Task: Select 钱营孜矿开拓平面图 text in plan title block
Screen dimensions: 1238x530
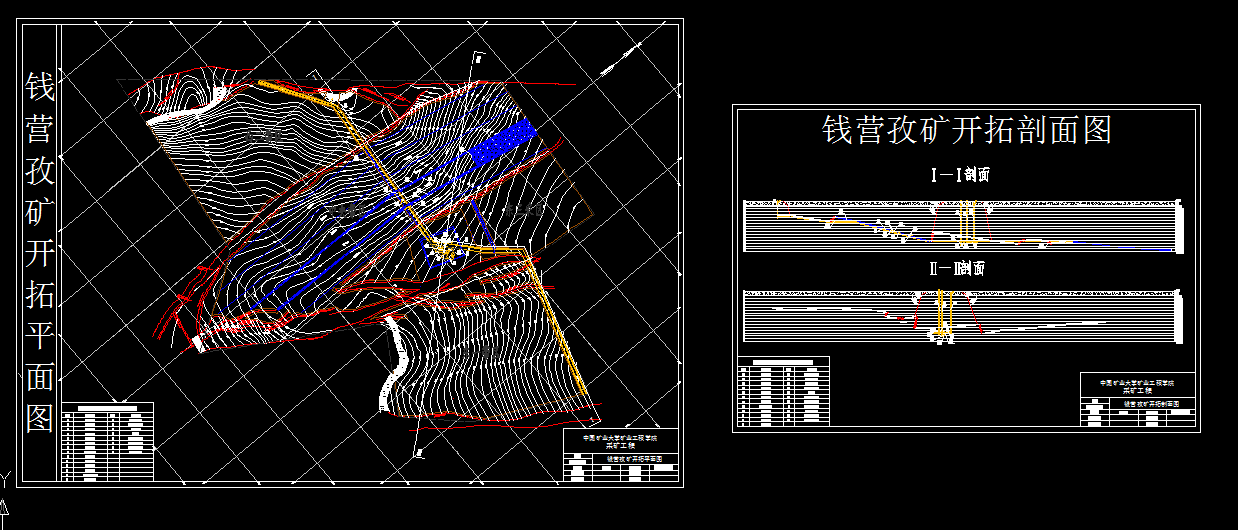Action: [635, 461]
